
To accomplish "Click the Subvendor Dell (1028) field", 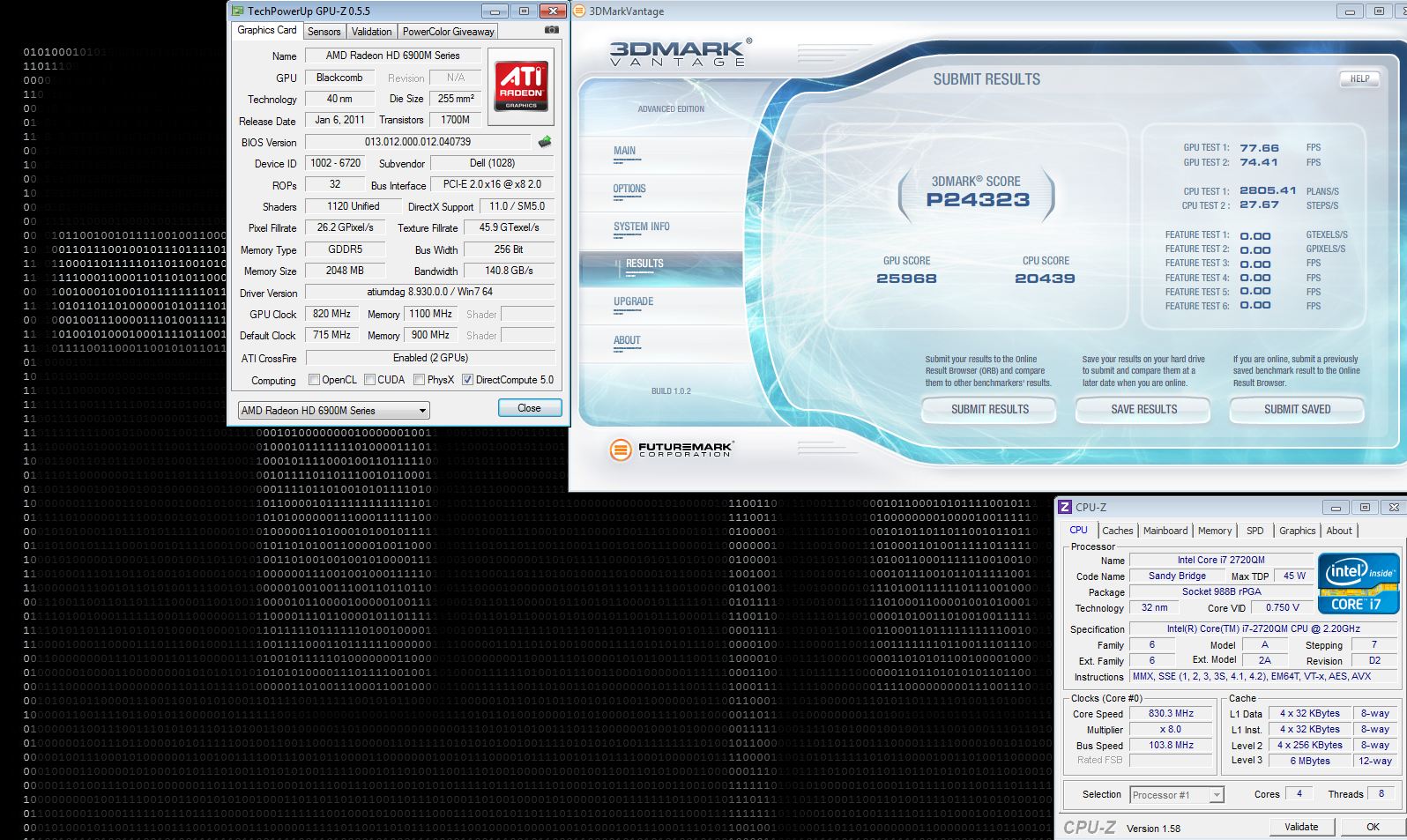I will click(x=492, y=163).
